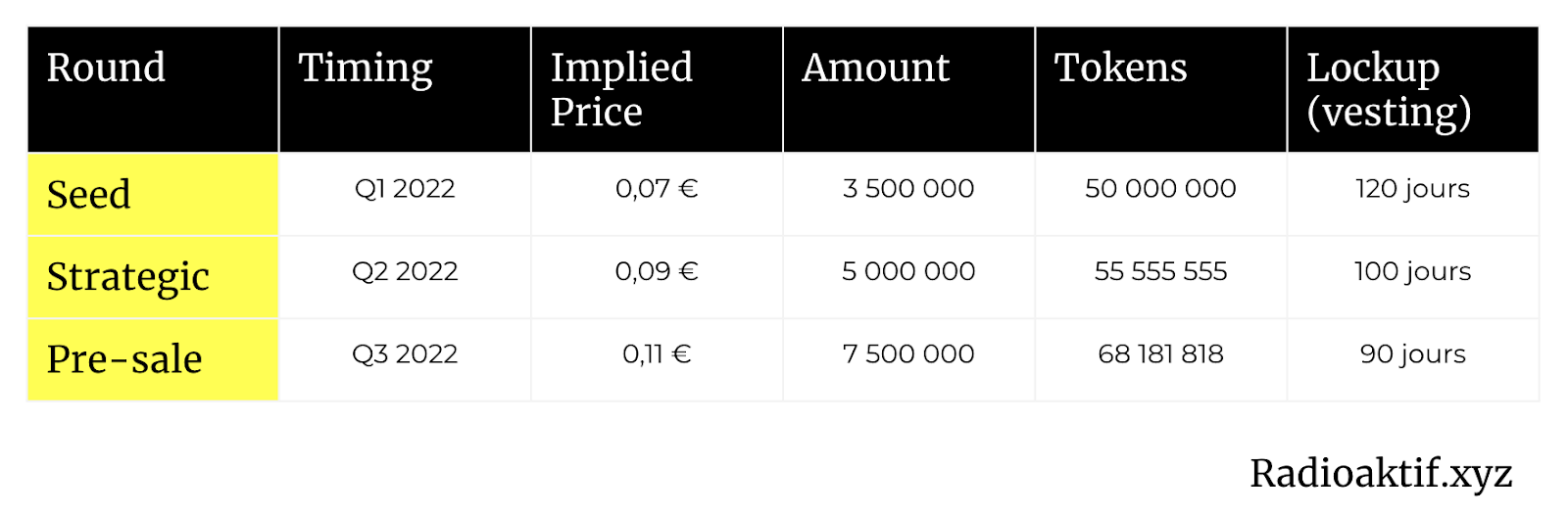Select the yellow Strategic row label
1568x516 pixels.
coord(153,277)
